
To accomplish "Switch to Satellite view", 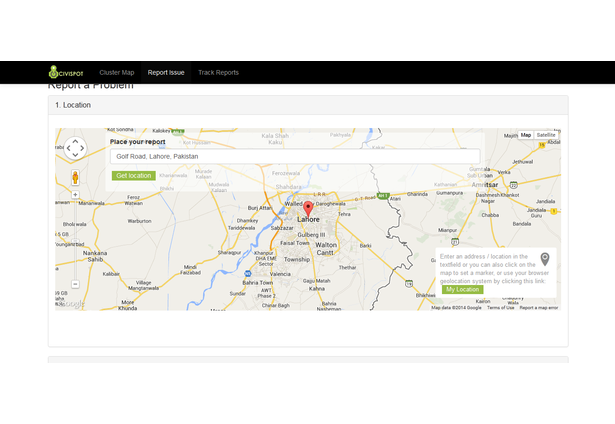I will pos(546,135).
